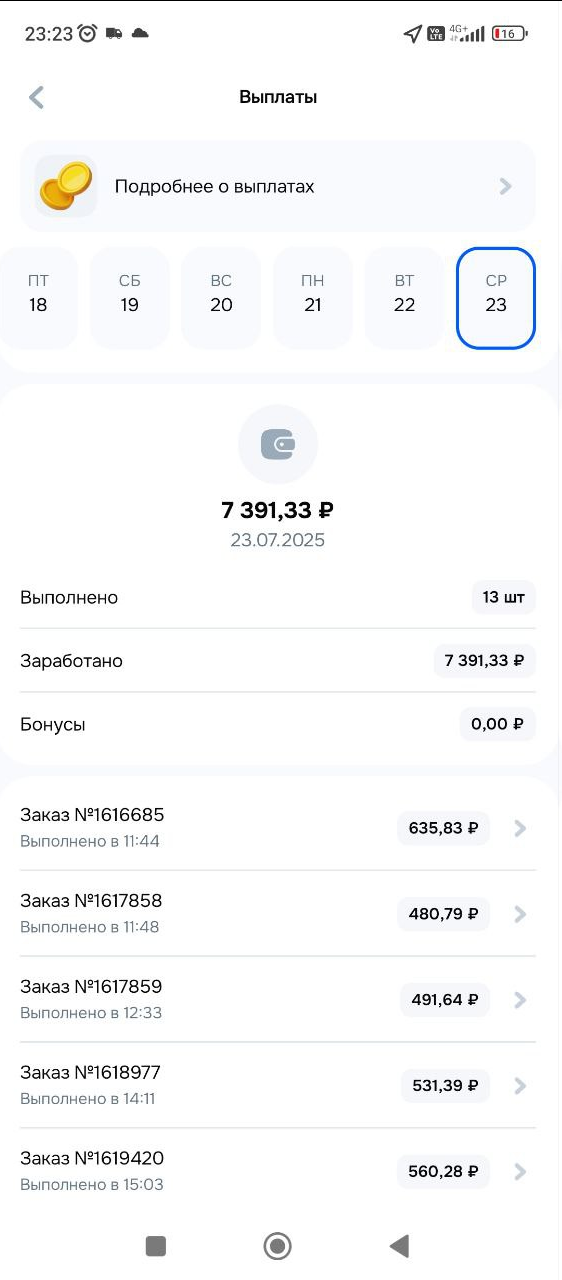Open Заказ №1617859 entry
The height and width of the screenshot is (1280, 562).
tap(278, 999)
